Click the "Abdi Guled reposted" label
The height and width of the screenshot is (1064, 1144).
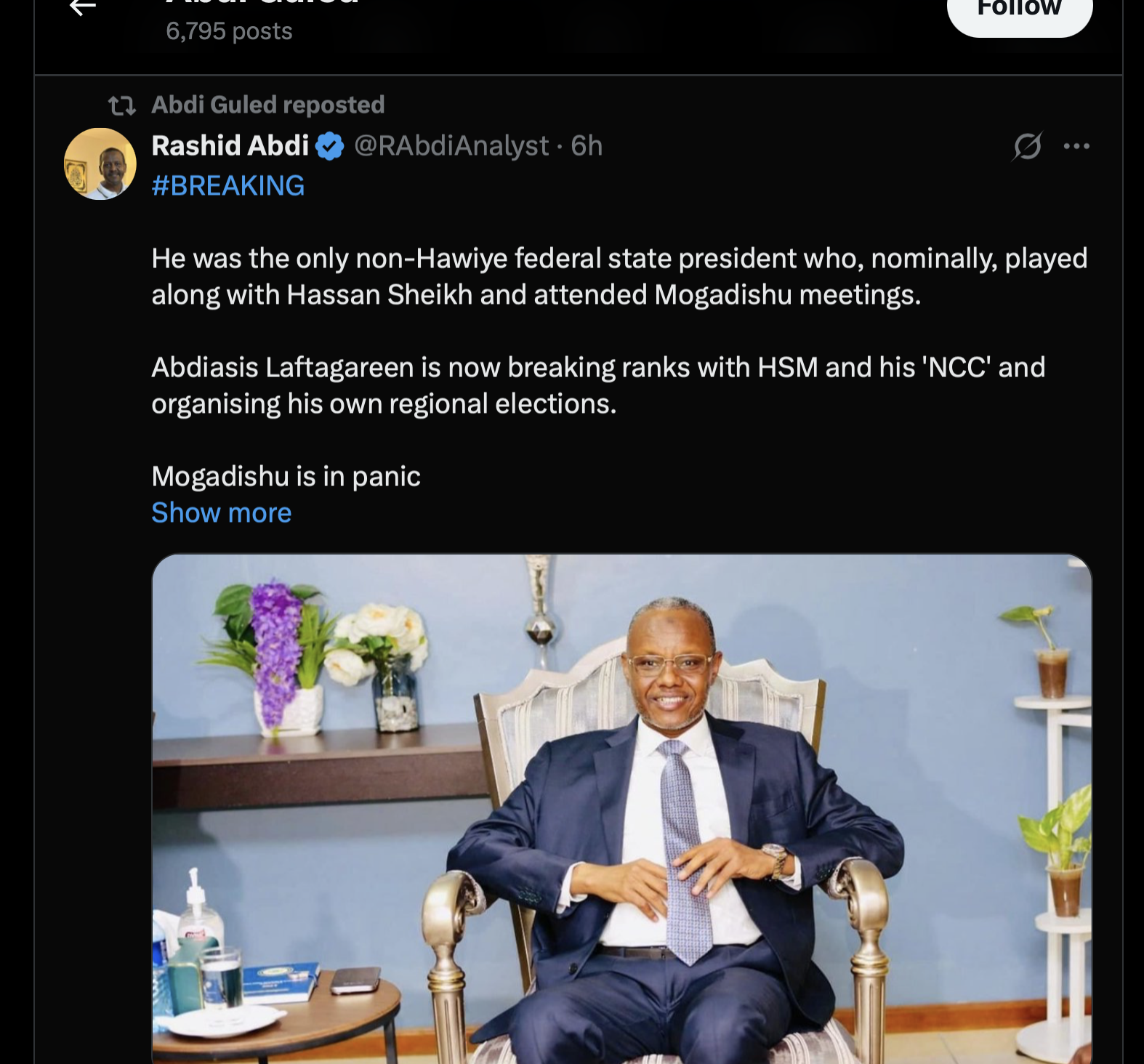(268, 105)
